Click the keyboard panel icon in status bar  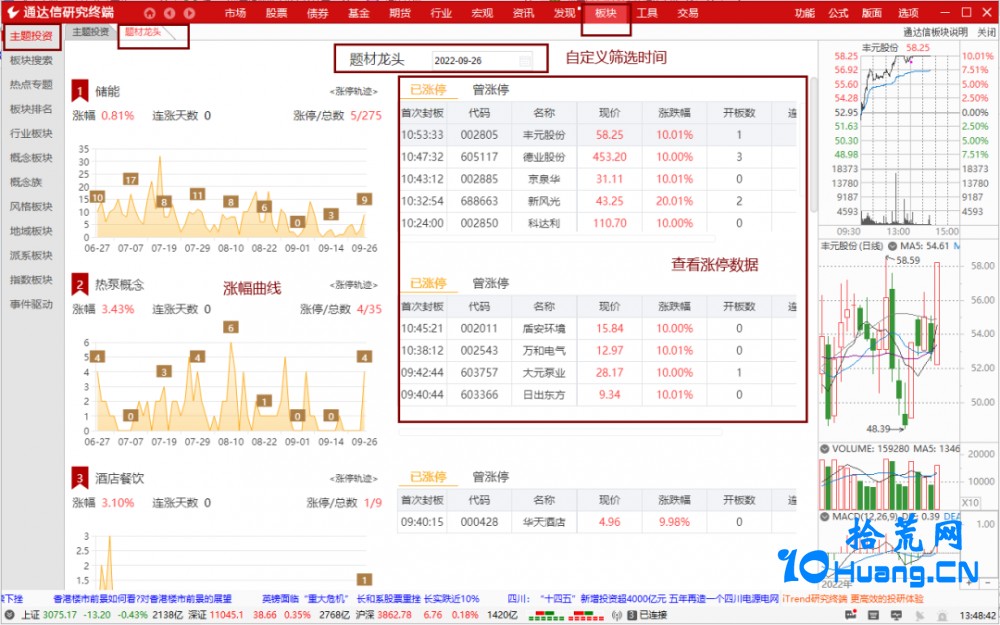(874, 615)
